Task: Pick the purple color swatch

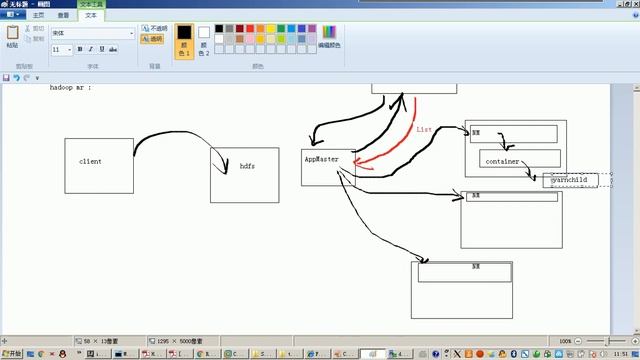Action: 312,28
